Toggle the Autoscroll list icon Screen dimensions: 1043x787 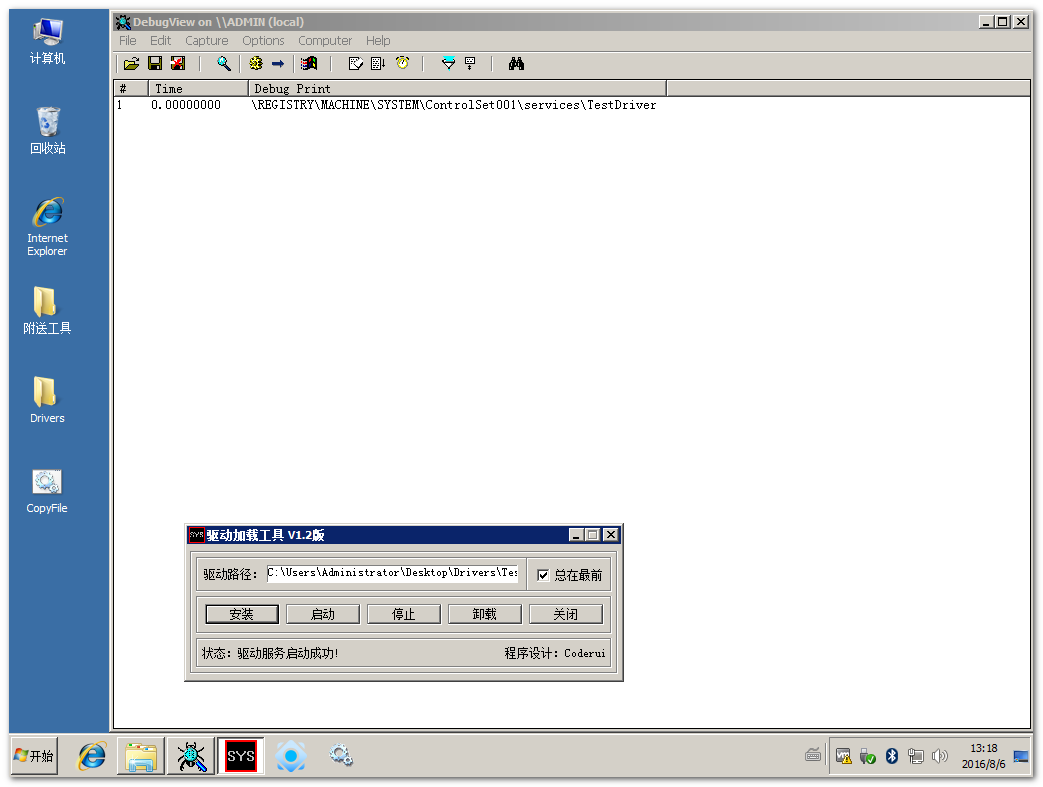(x=378, y=64)
